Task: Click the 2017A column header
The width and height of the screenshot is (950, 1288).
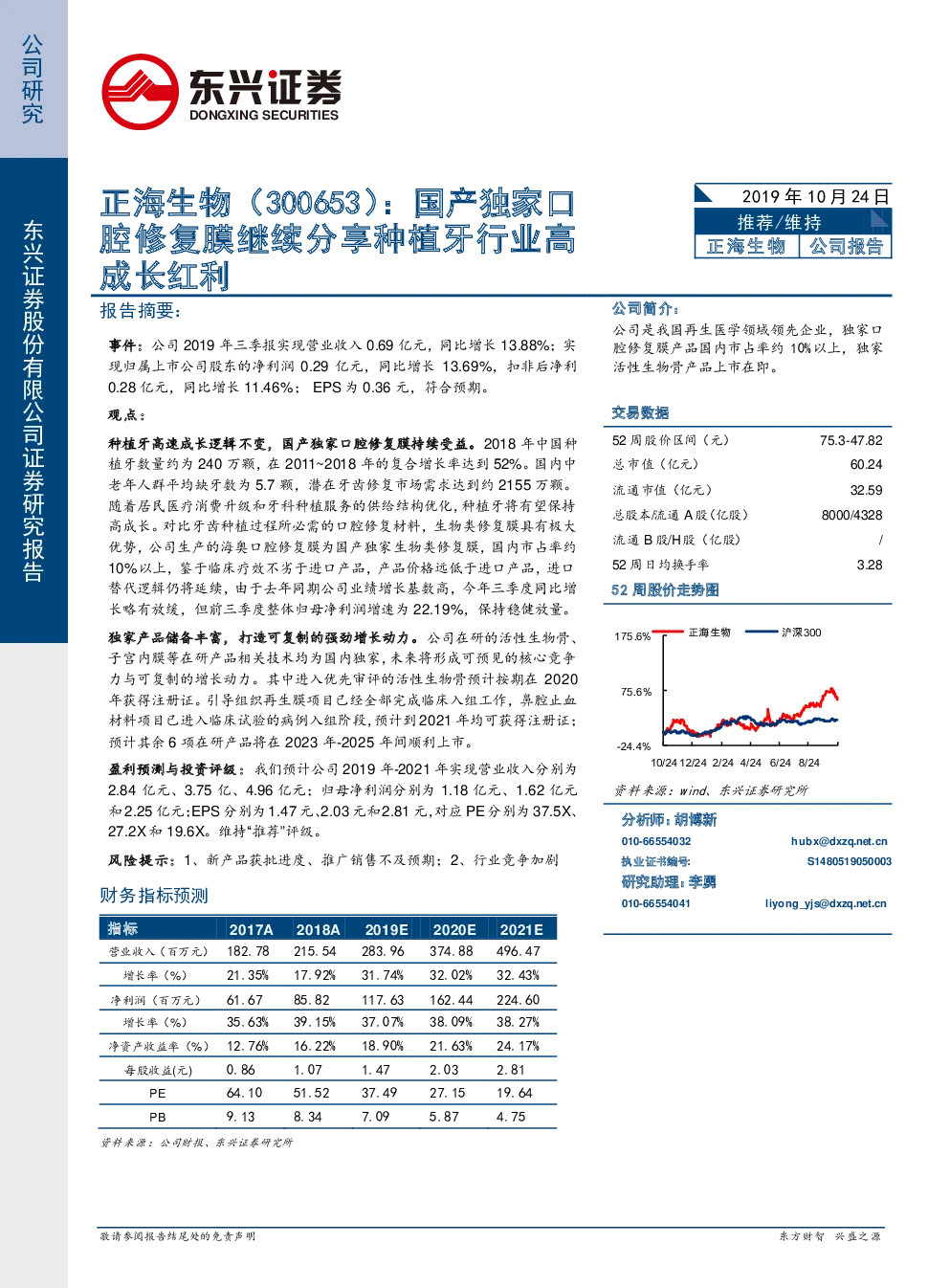Action: pos(252,929)
